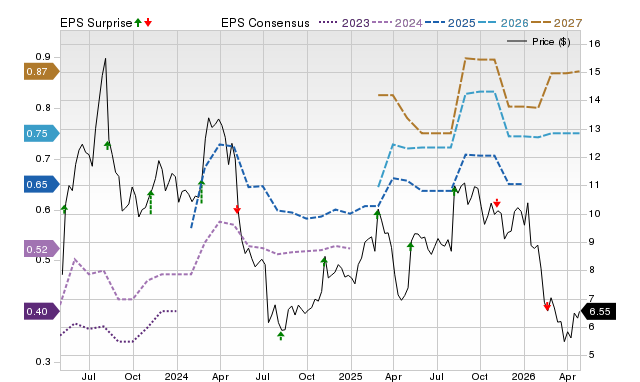
Task: Click the 0.3 label on the left axis
Action: [42, 362]
